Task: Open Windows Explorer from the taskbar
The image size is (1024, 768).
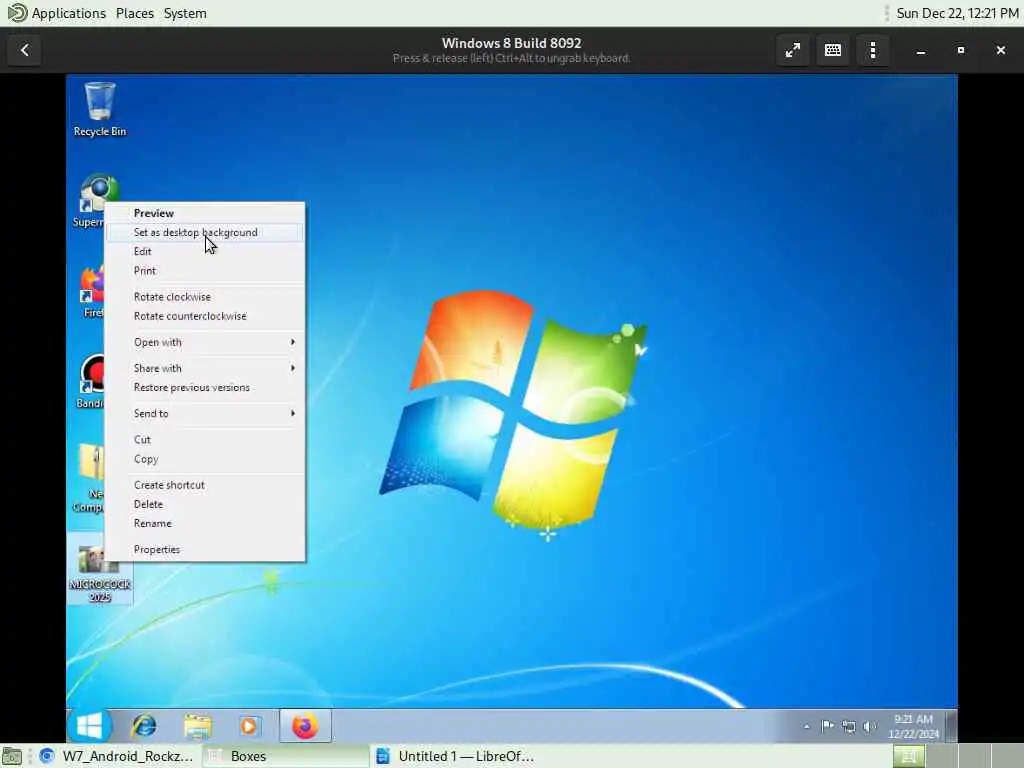Action: [197, 726]
